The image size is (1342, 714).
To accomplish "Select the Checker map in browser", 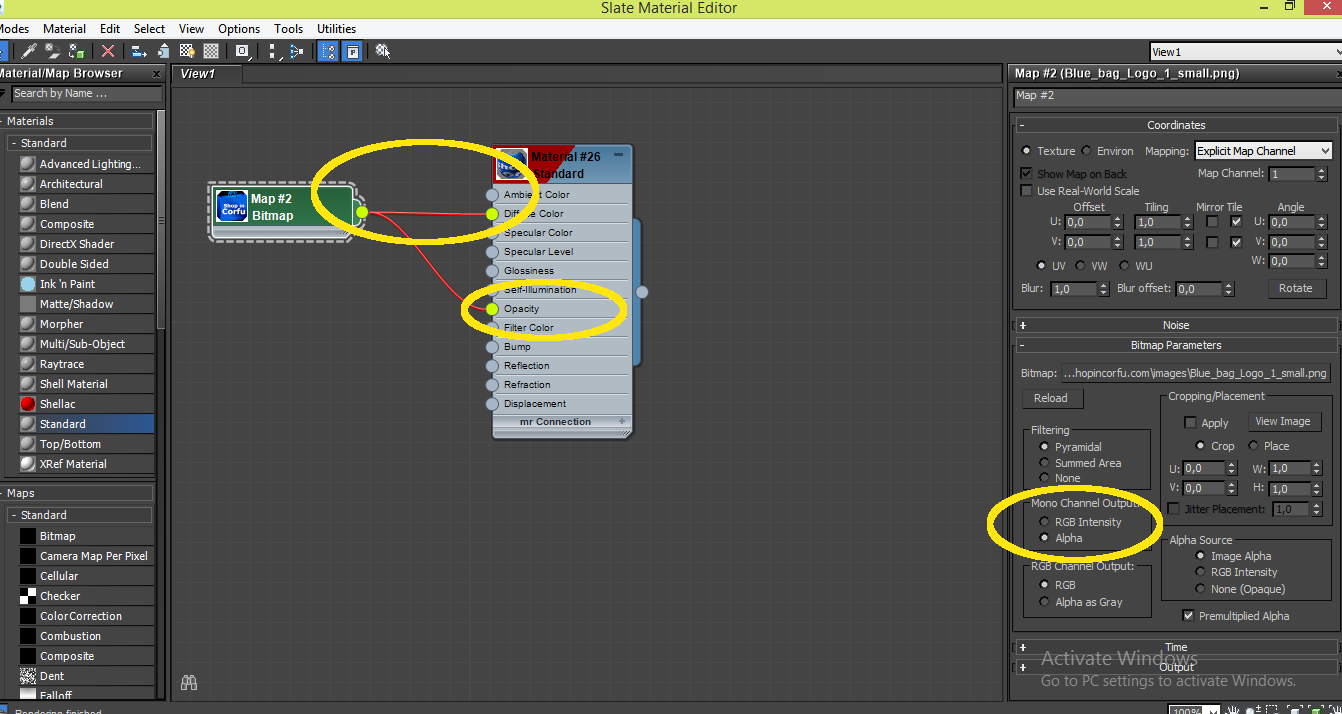I will coord(60,596).
